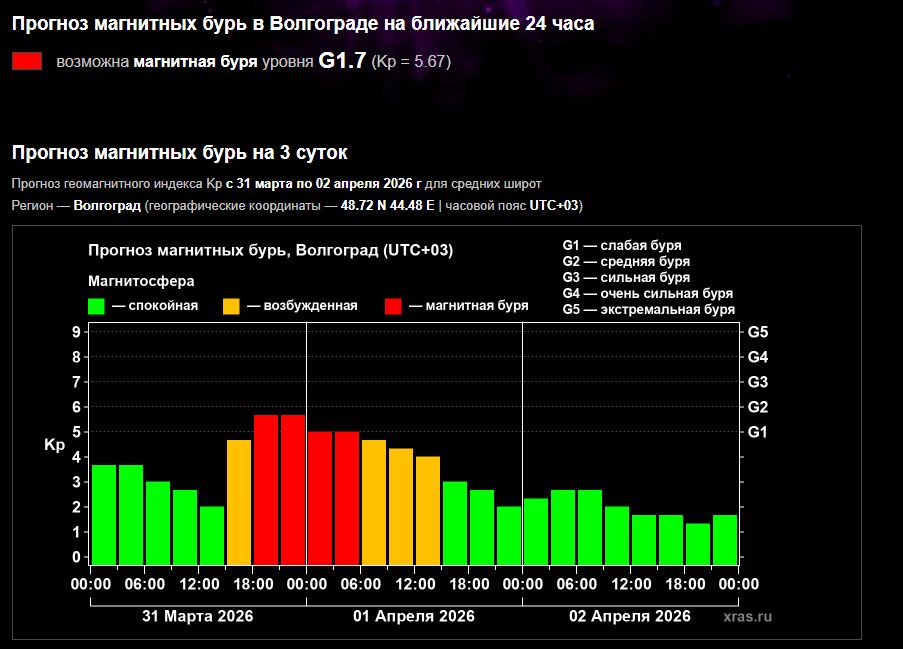Click the orange 'возбужденная' legend swatch
This screenshot has width=903, height=649.
pyautogui.click(x=232, y=306)
